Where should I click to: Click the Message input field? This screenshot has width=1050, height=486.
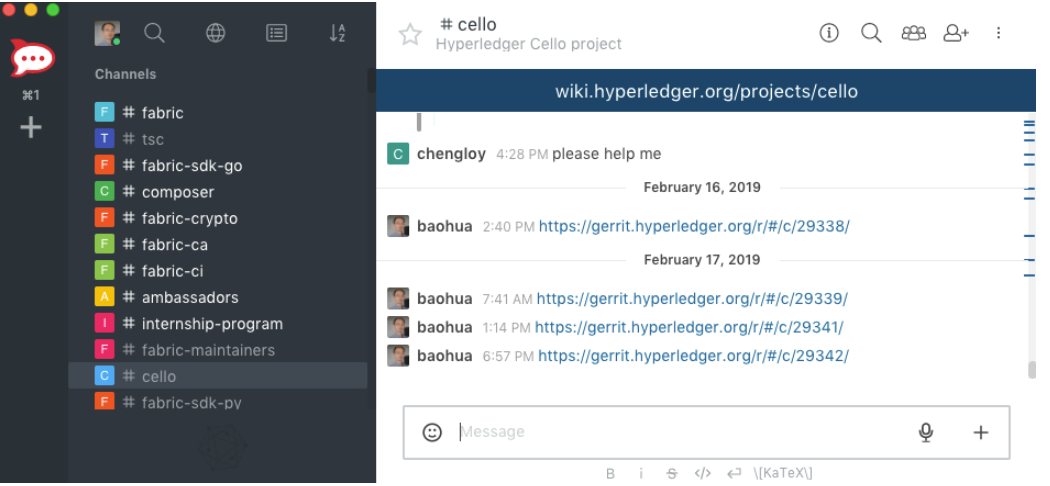680,432
